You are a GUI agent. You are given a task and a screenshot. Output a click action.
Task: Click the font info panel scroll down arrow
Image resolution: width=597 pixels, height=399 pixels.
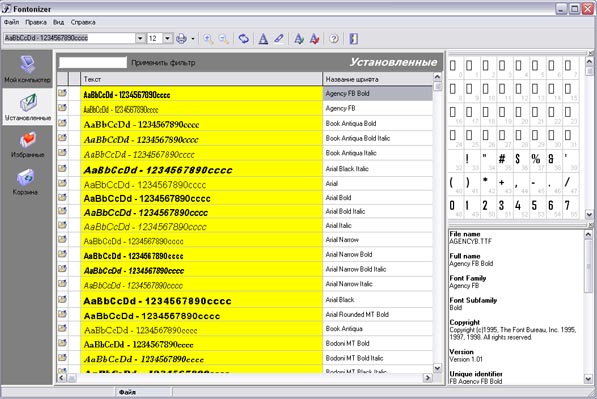[x=588, y=379]
